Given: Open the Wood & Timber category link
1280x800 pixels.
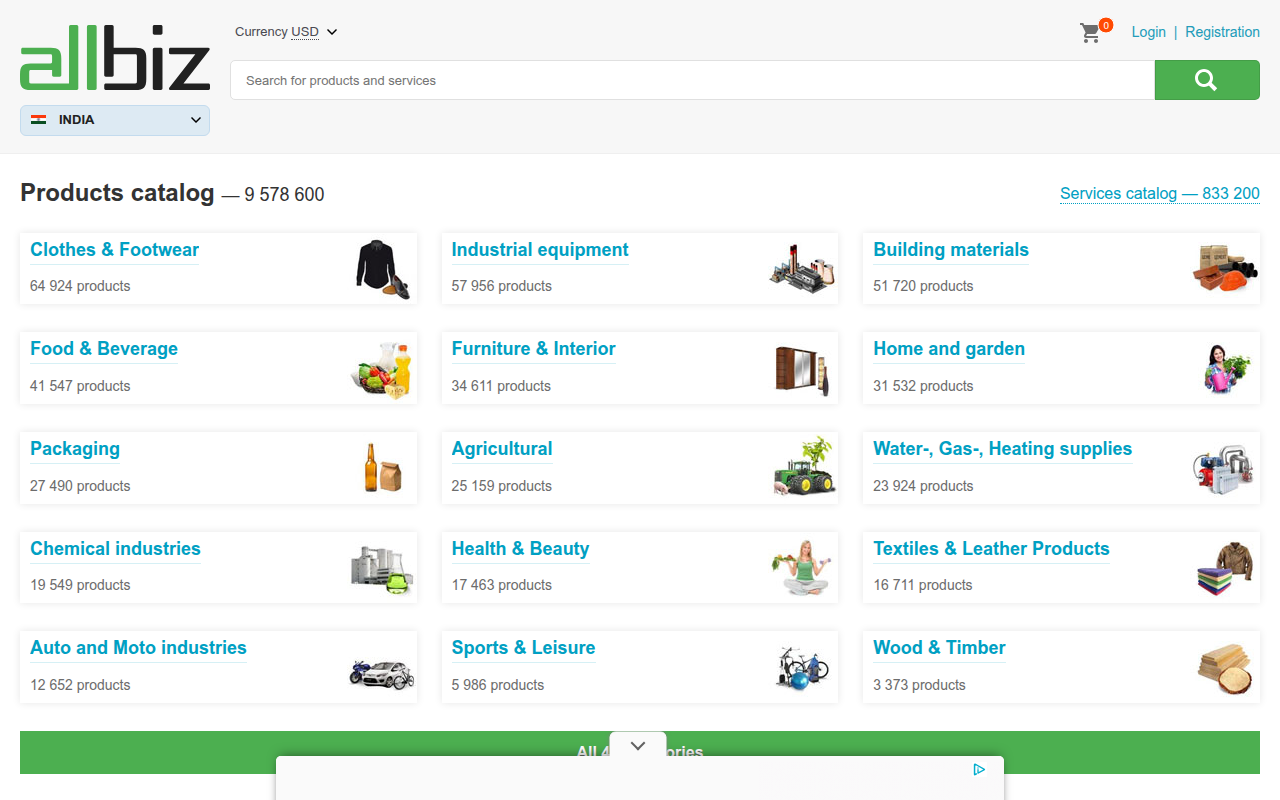Looking at the screenshot, I should 939,648.
